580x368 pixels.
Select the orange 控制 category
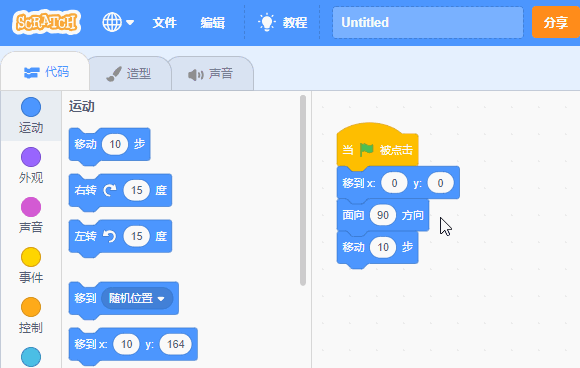tap(31, 315)
